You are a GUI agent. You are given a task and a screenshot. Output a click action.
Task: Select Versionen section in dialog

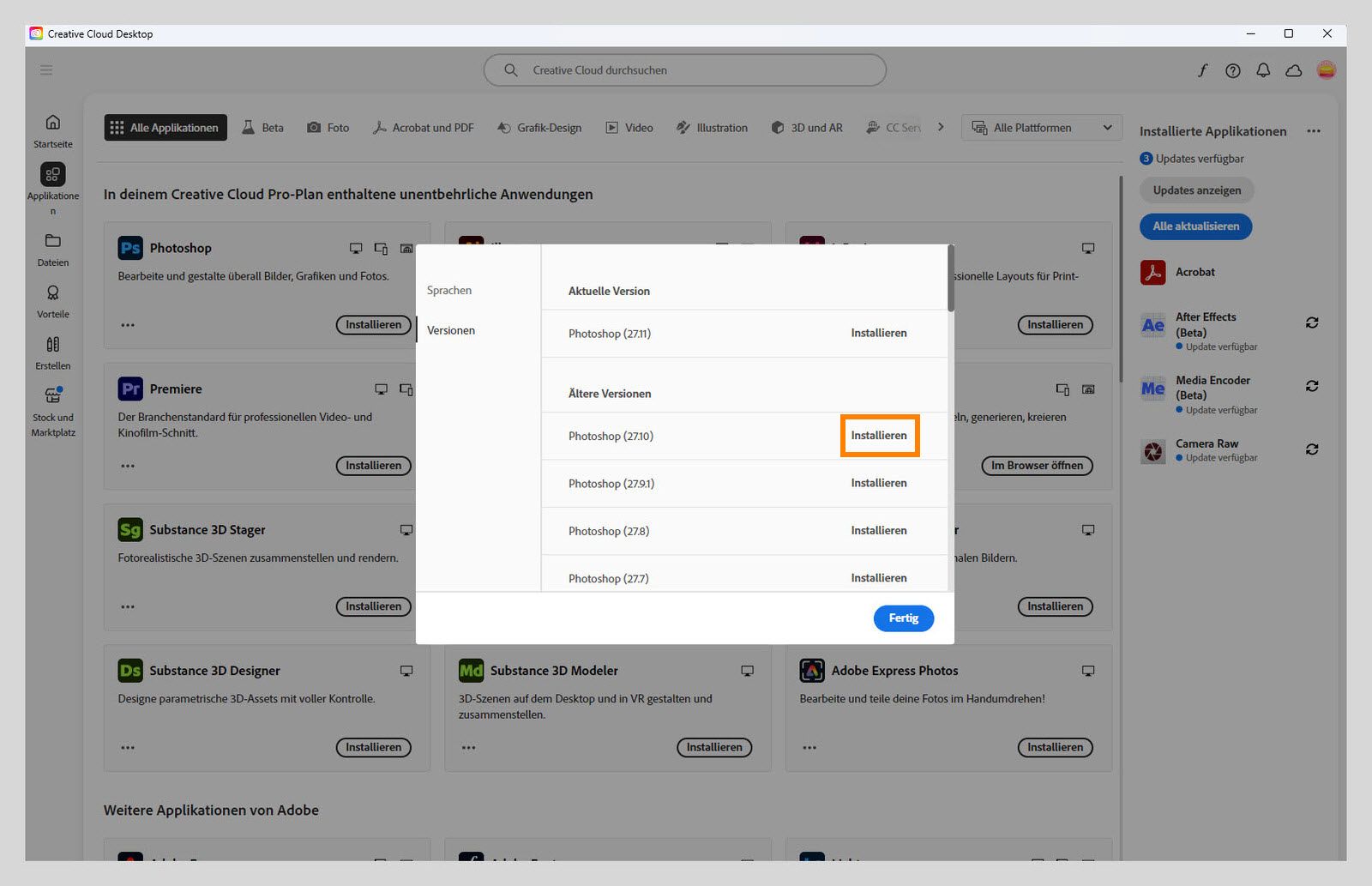[451, 330]
